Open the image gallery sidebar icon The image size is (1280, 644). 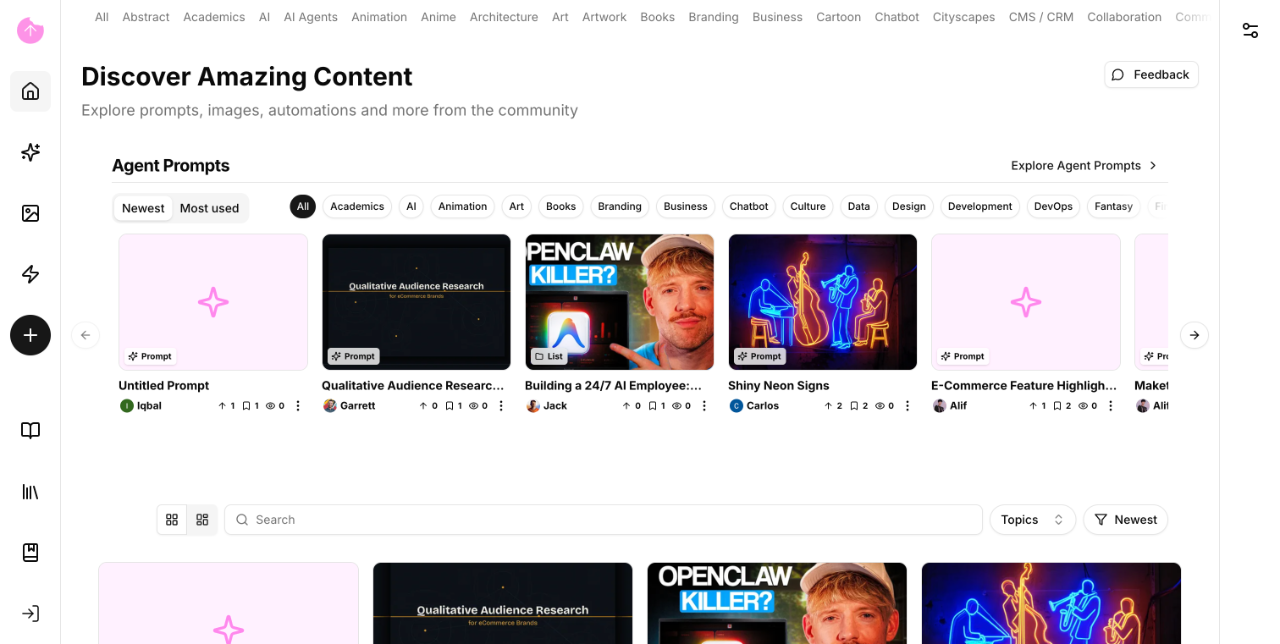tap(30, 213)
